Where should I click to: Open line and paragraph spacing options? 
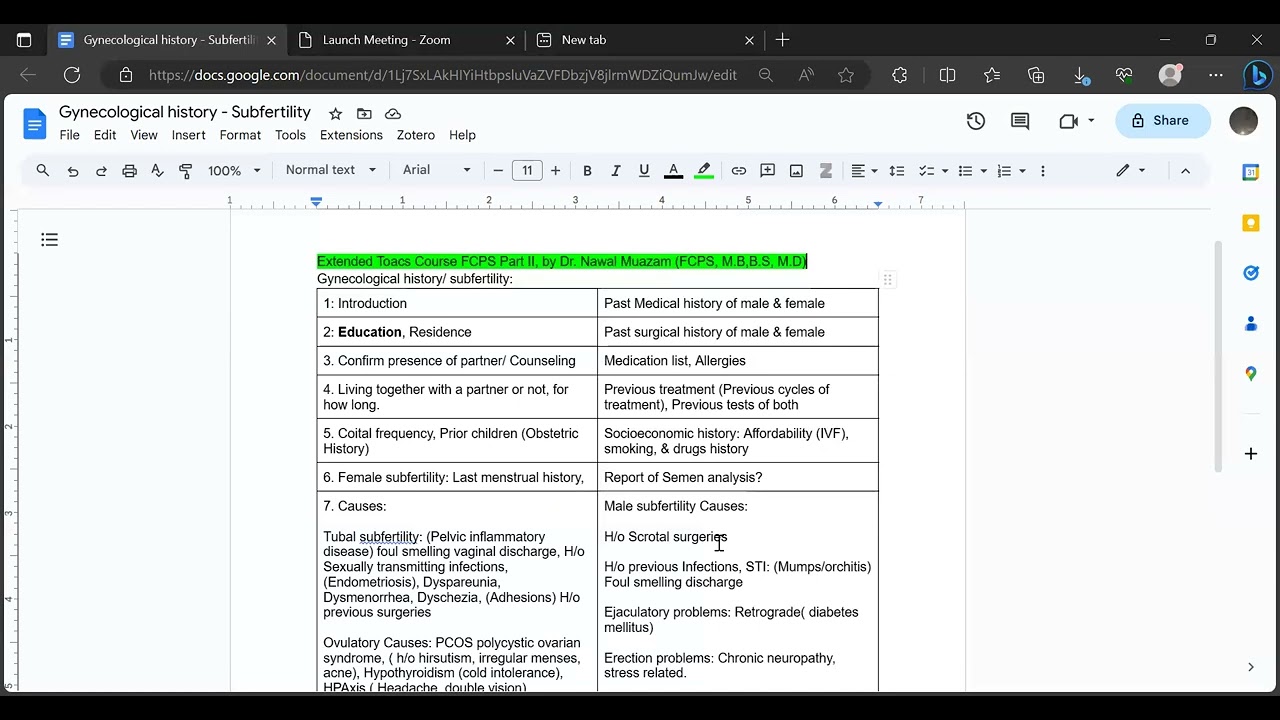[897, 171]
